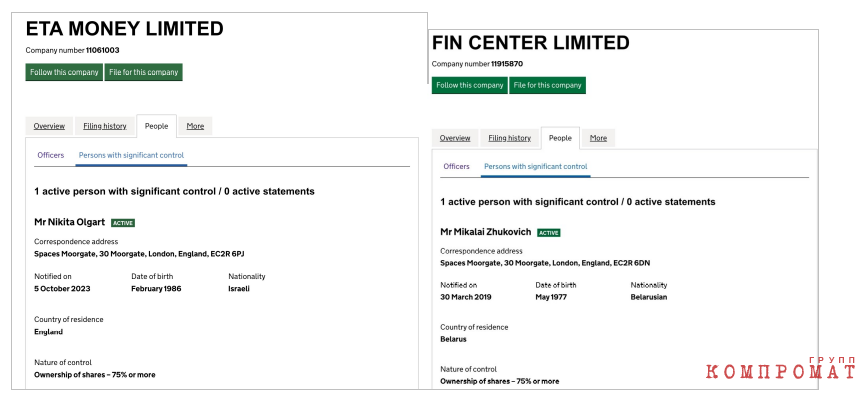Click Follow this company for ETA Money
The height and width of the screenshot is (399, 866).
click(x=64, y=72)
